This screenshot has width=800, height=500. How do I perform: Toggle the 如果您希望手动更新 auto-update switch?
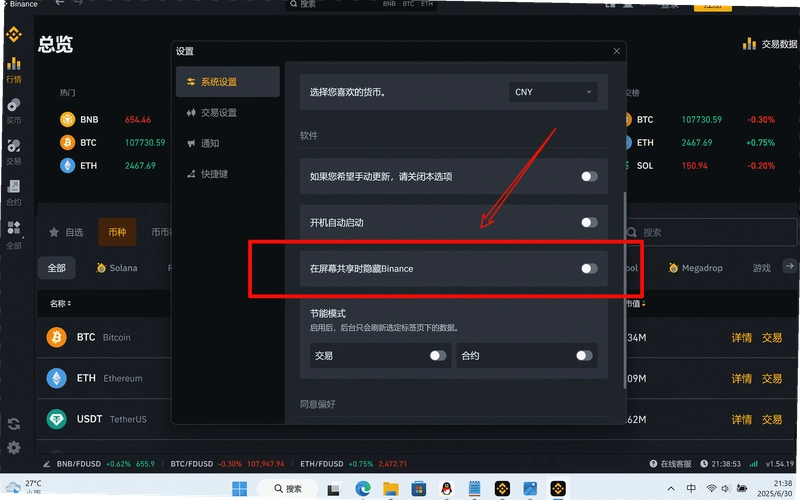(589, 177)
